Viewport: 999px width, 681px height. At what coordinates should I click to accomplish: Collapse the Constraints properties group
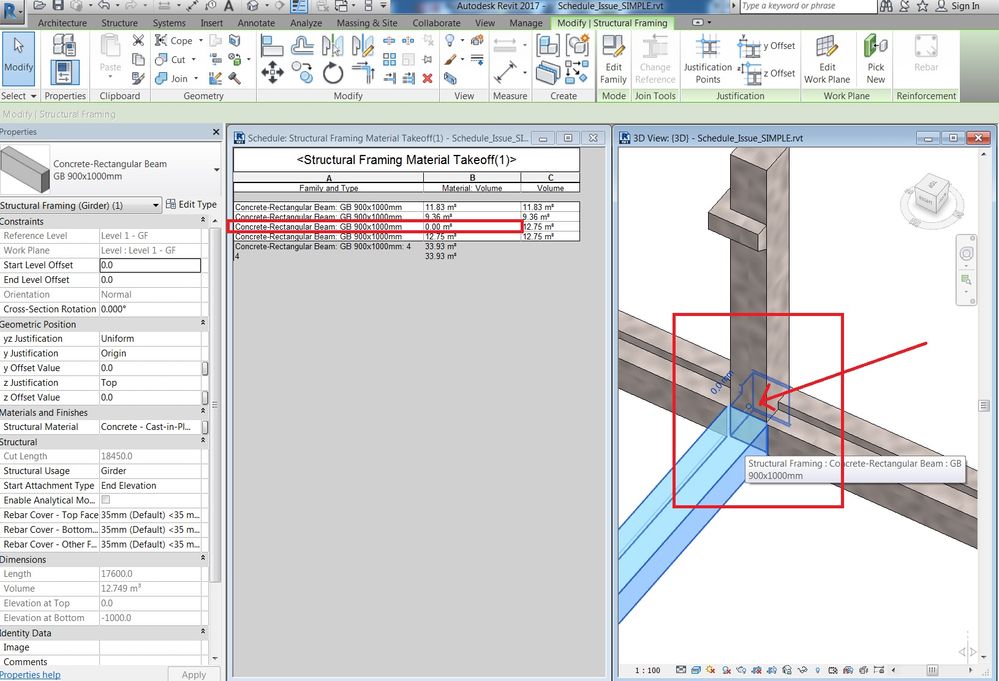tap(203, 220)
